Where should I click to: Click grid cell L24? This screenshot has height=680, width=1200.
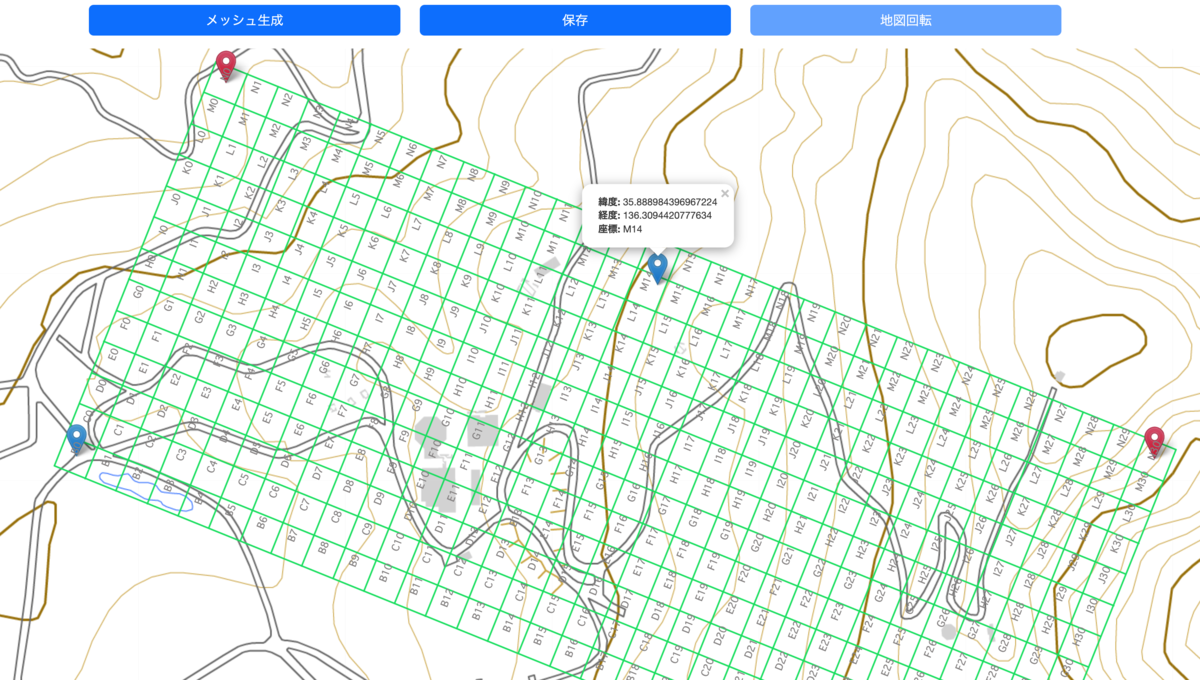[943, 436]
